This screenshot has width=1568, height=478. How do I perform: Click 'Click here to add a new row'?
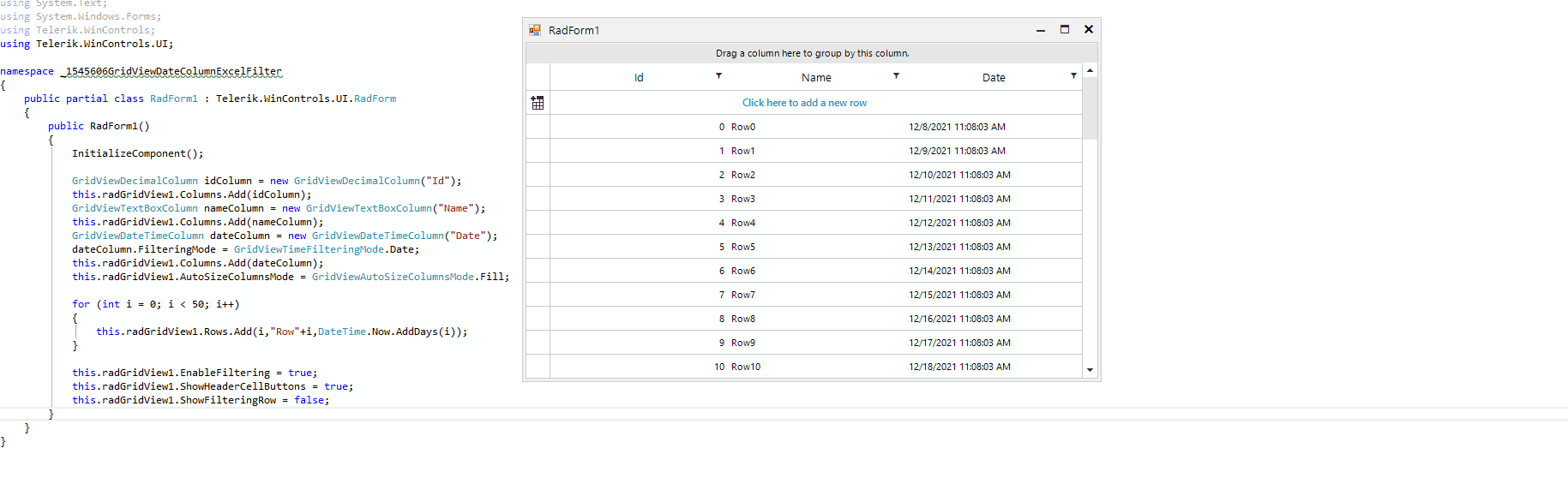pyautogui.click(x=804, y=103)
